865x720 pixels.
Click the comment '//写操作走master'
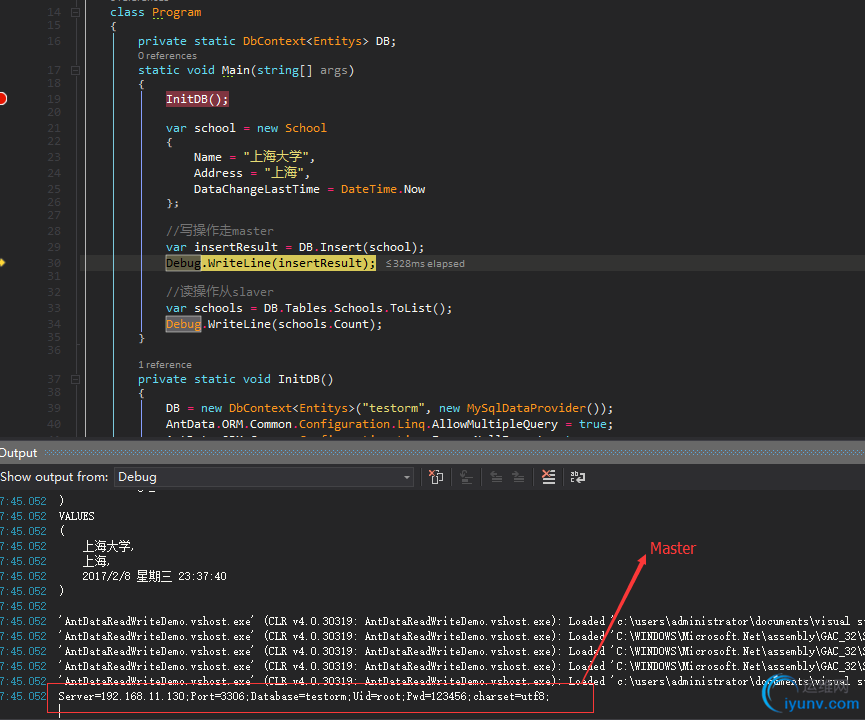coord(220,231)
